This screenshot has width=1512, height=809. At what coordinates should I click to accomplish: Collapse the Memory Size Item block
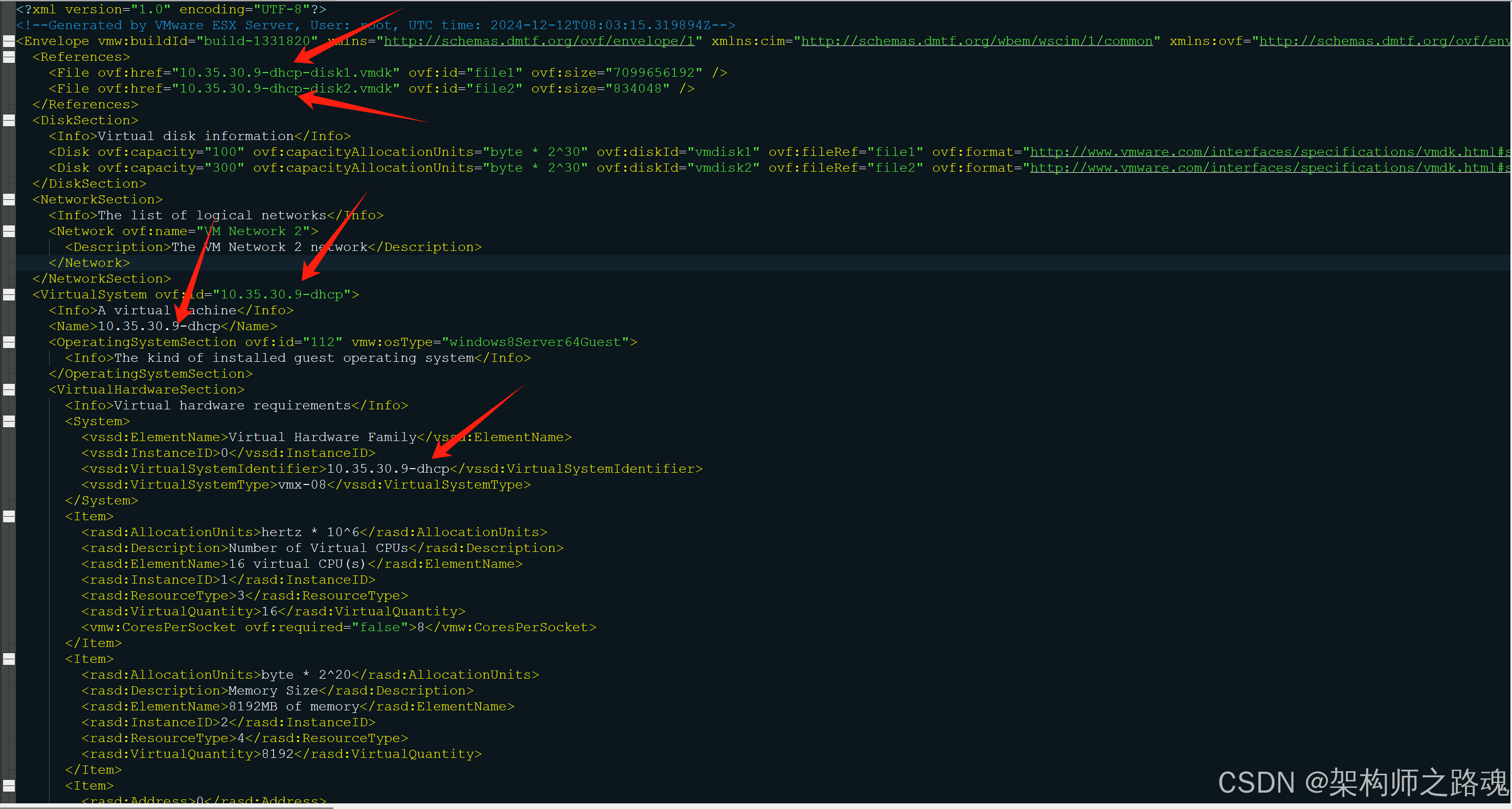tap(9, 659)
